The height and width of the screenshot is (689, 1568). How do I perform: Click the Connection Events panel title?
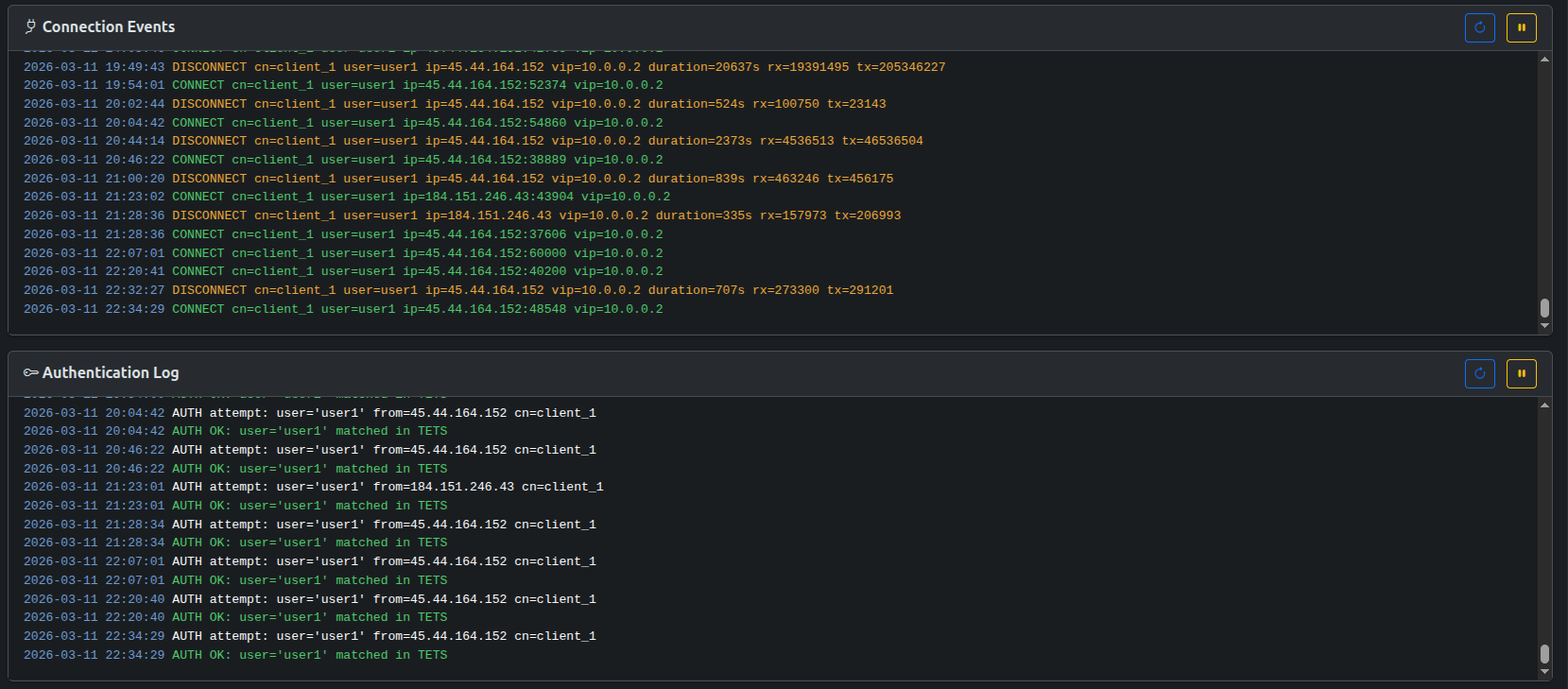109,26
